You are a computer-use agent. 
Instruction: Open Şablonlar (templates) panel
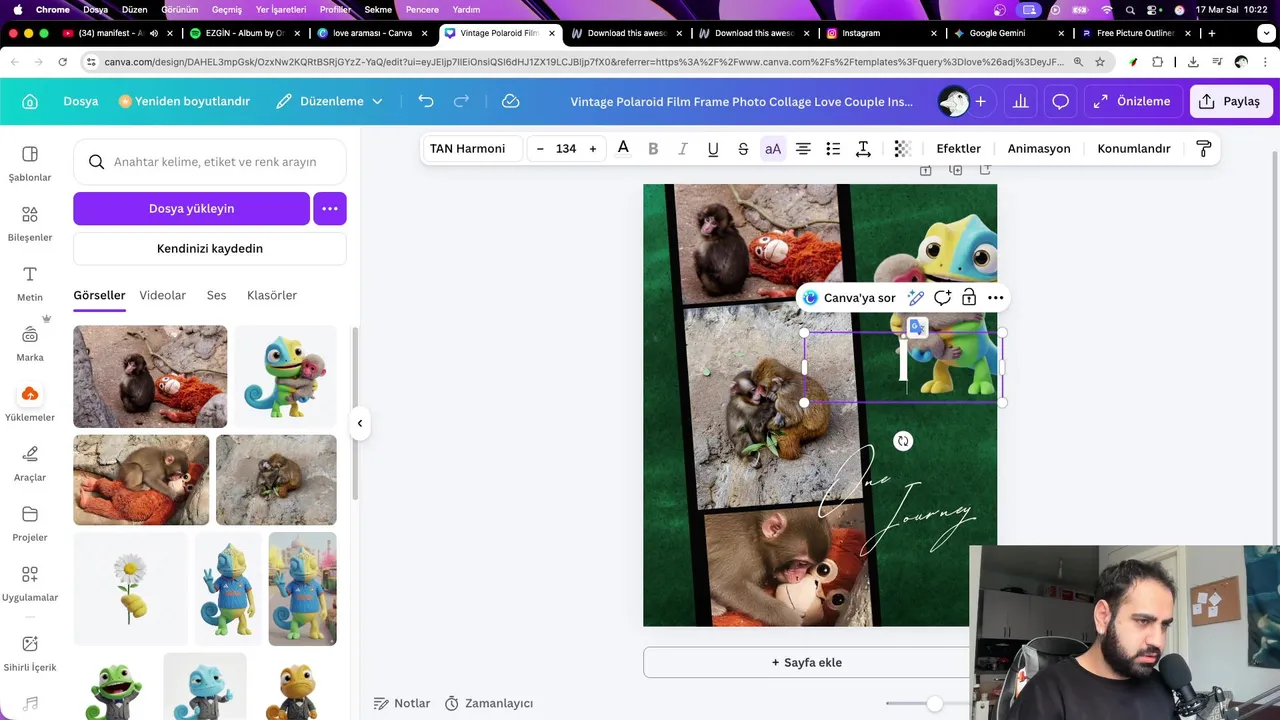[x=30, y=164]
